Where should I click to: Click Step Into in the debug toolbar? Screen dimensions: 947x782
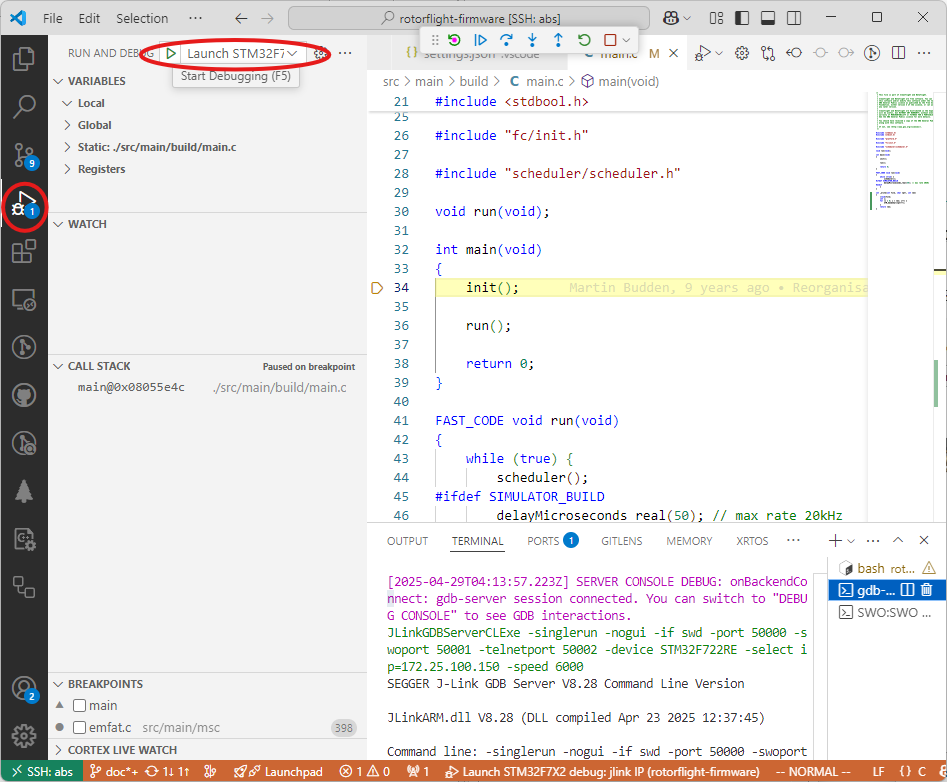tap(532, 40)
